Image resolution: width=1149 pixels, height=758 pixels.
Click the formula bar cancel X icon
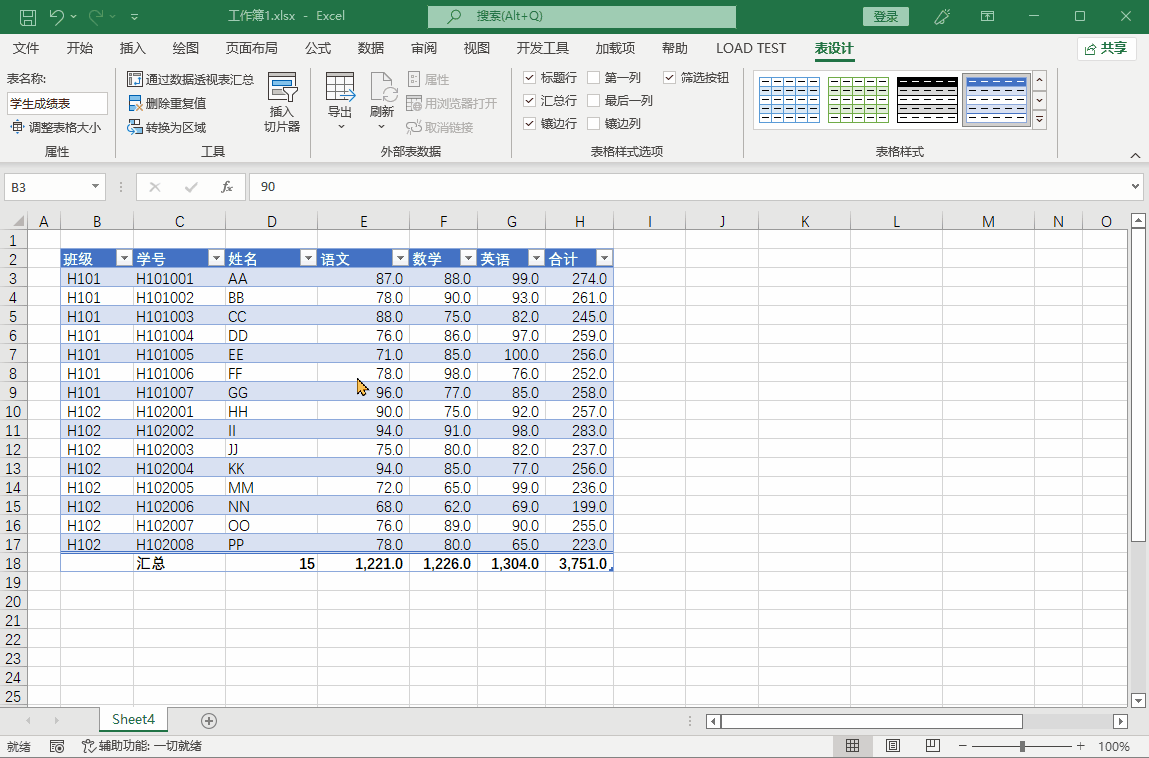click(155, 187)
